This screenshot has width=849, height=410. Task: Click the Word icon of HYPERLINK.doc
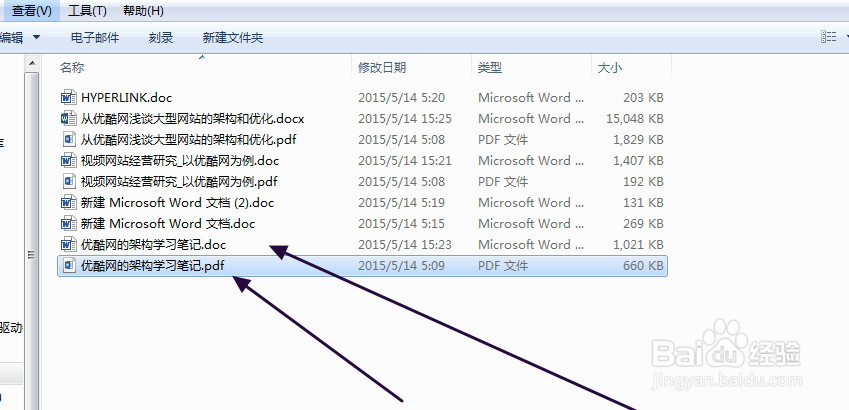tap(68, 97)
